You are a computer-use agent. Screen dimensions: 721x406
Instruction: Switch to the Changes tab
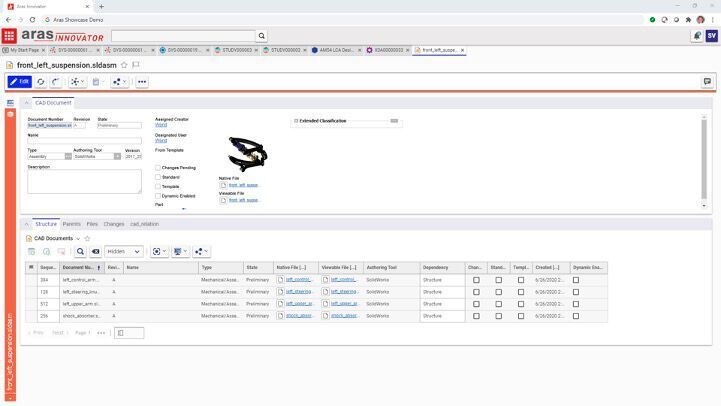[113, 224]
